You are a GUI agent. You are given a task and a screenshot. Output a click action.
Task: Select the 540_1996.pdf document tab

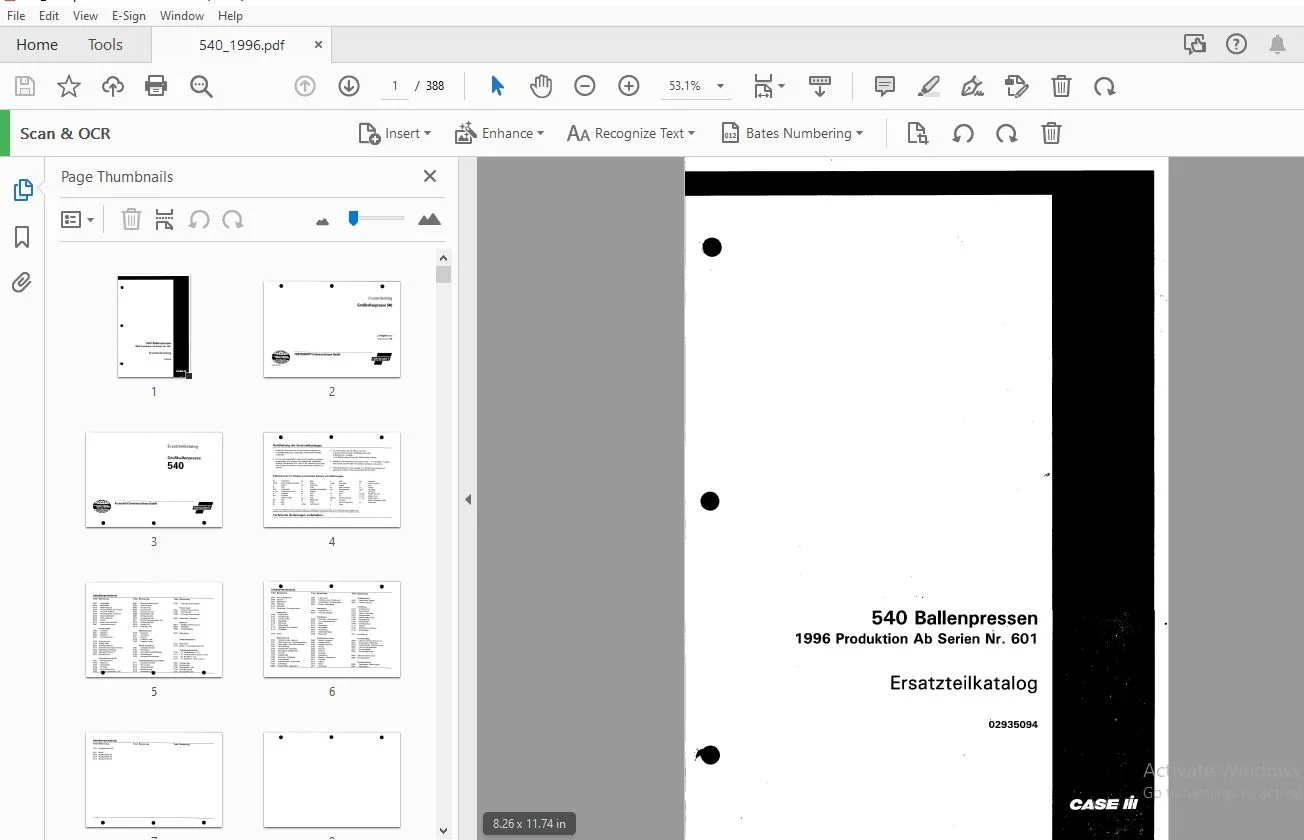(x=242, y=45)
